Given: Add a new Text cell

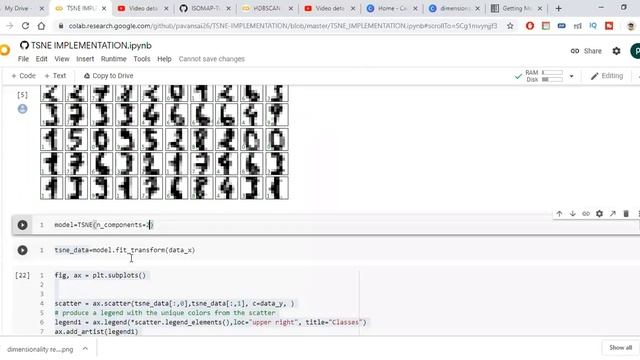Looking at the screenshot, I should click(x=55, y=76).
